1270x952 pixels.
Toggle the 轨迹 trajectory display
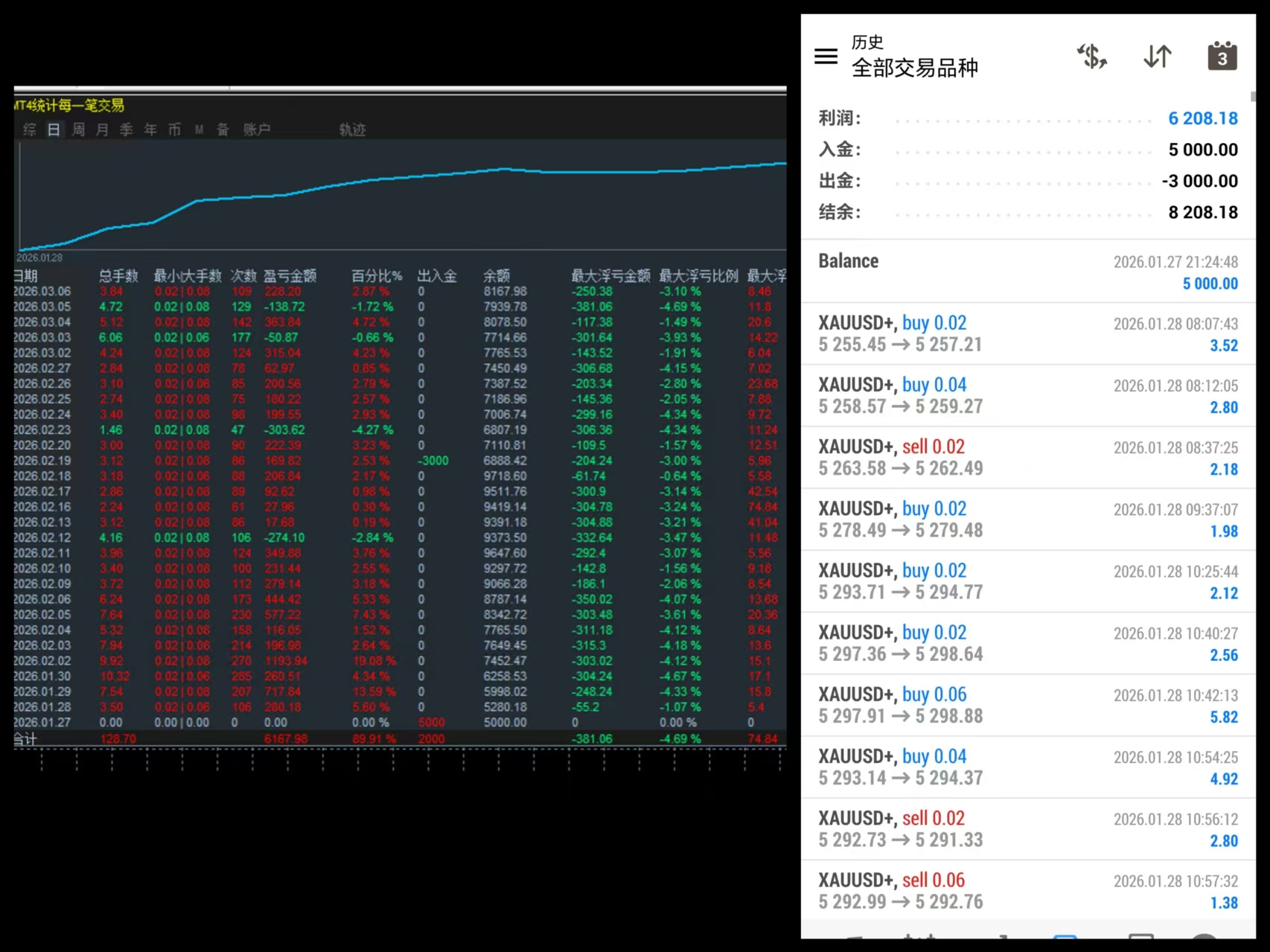351,129
